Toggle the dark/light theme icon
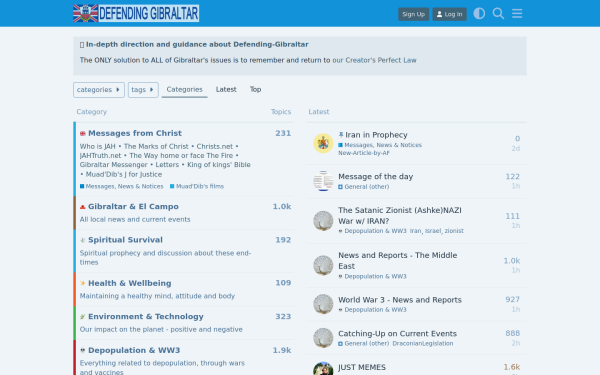The width and height of the screenshot is (600, 375). tap(479, 14)
